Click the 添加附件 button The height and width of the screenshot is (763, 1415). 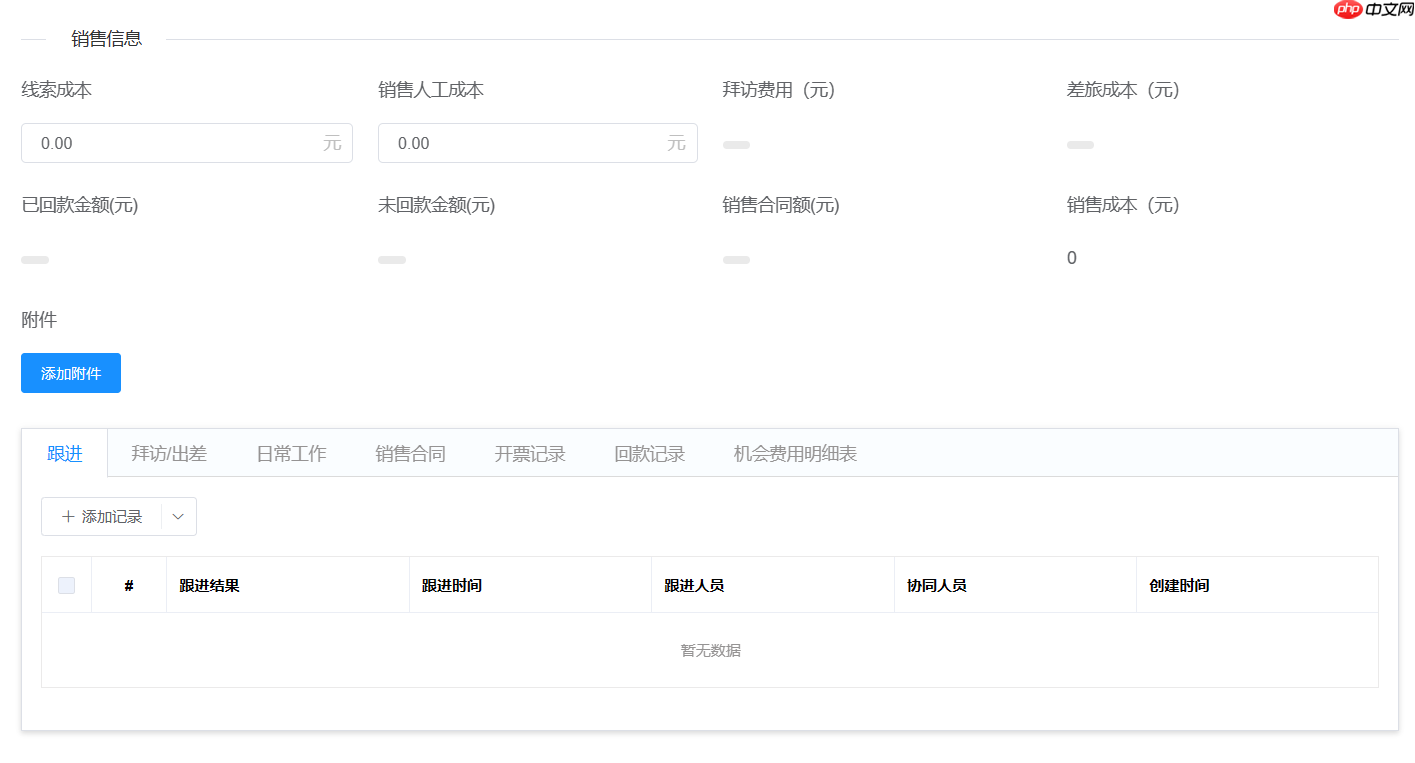[71, 373]
